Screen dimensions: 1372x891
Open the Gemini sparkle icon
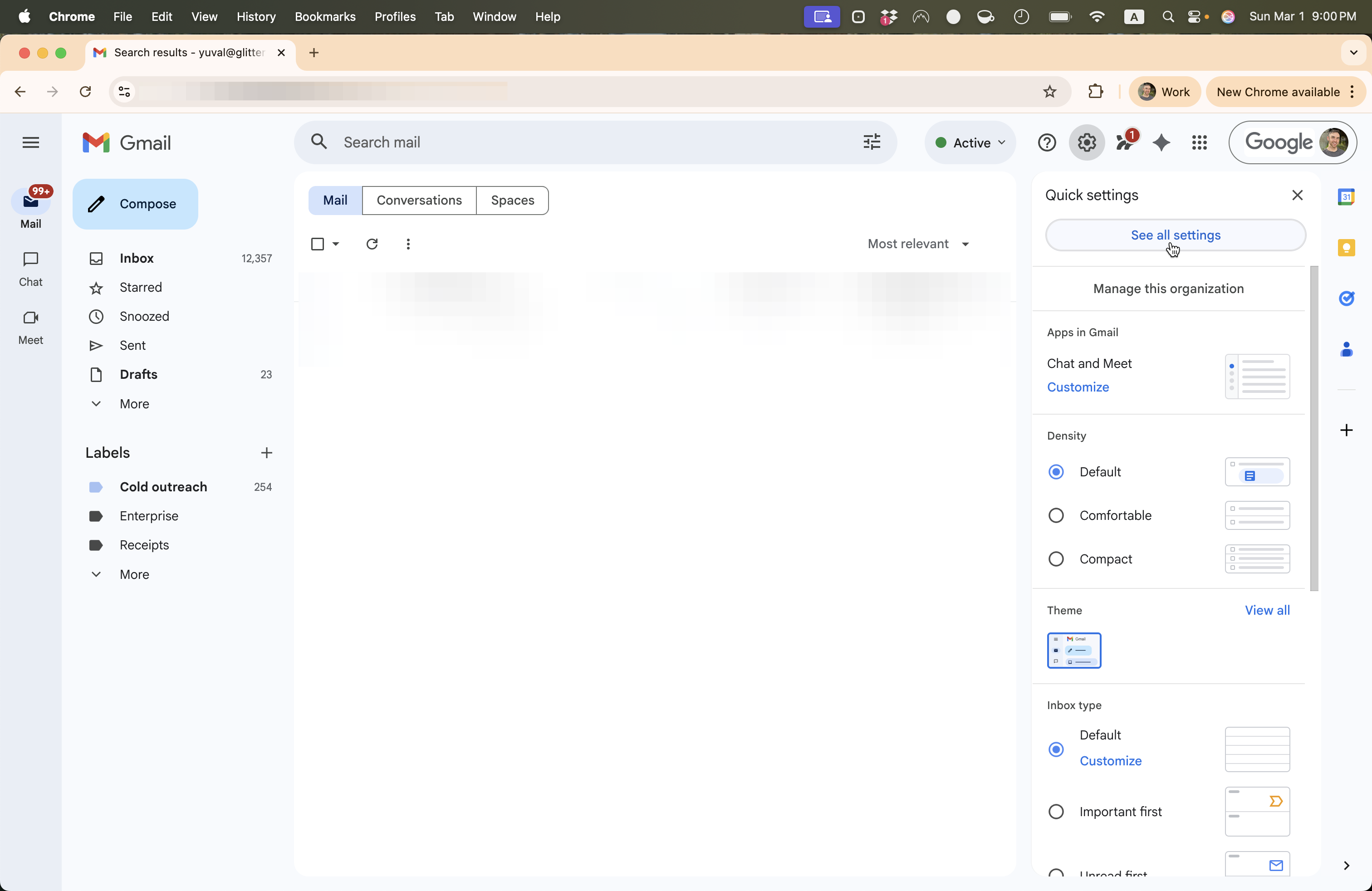click(x=1161, y=142)
